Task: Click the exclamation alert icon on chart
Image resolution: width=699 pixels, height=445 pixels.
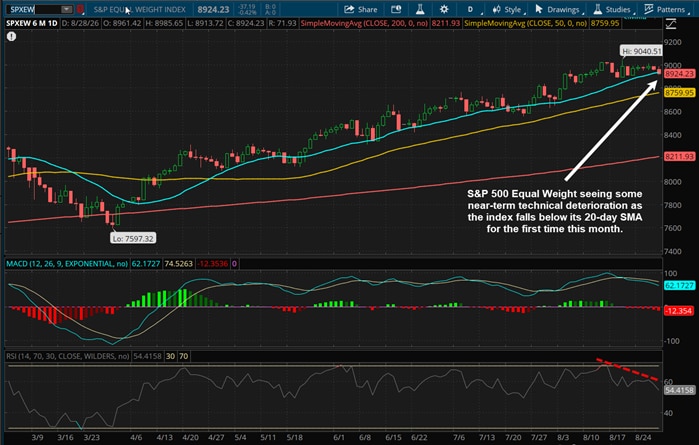Action: 12,37
